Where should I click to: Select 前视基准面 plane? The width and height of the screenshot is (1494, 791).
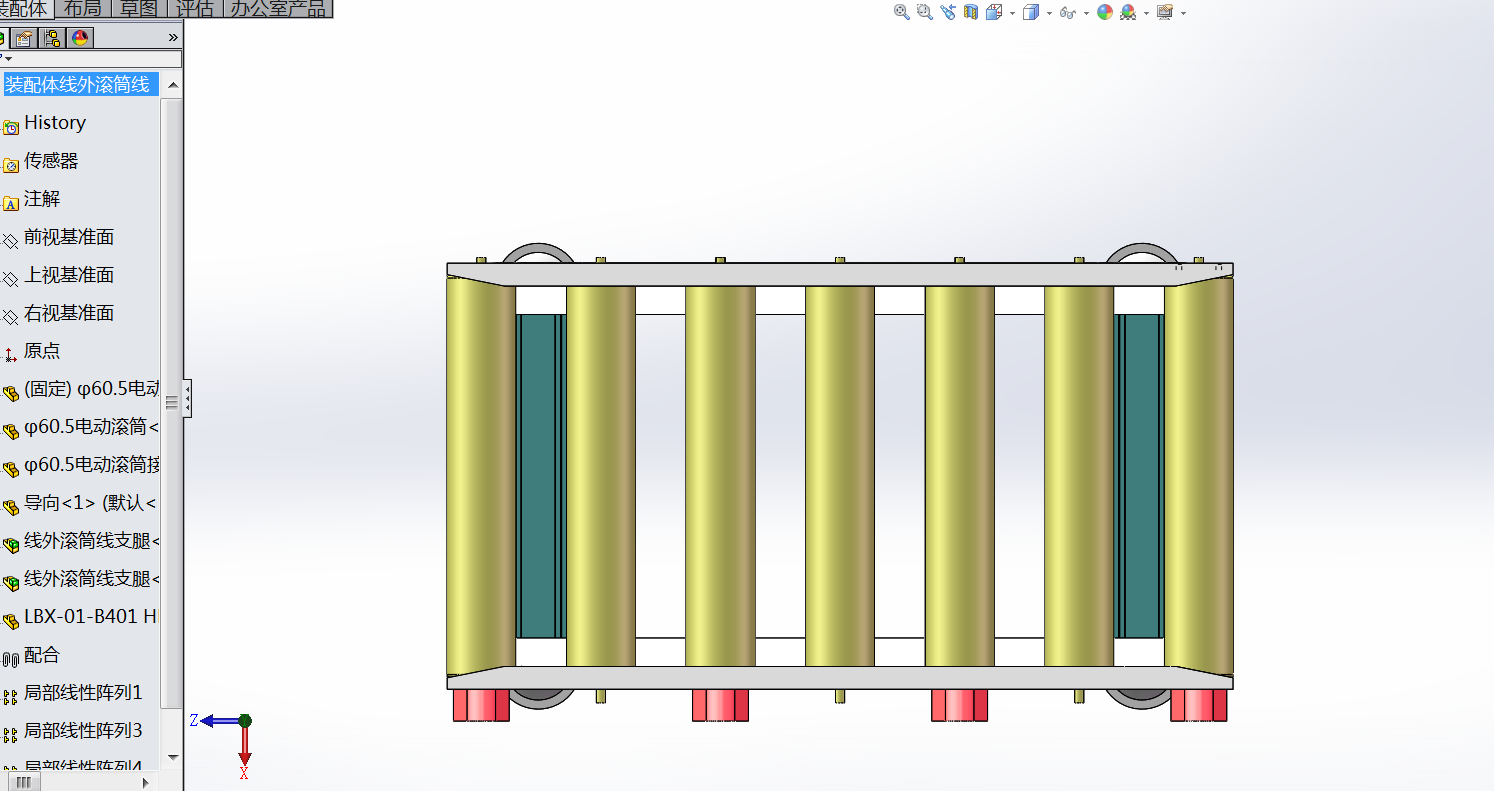coord(69,237)
